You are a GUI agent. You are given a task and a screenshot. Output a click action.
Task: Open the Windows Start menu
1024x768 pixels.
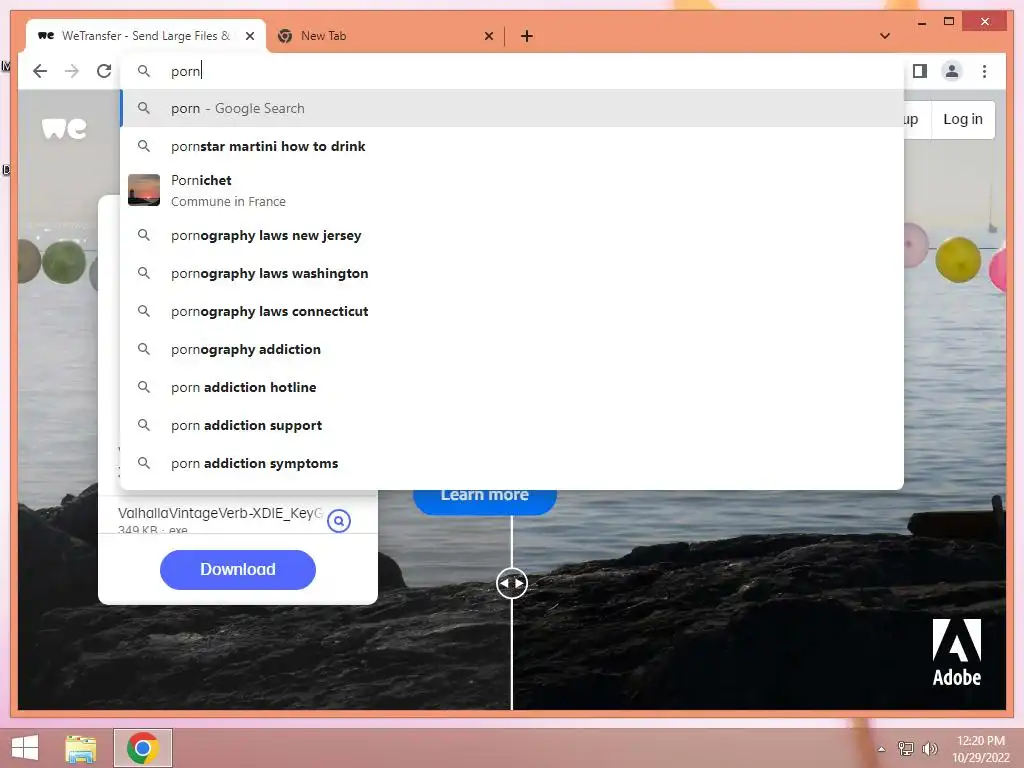coord(25,748)
